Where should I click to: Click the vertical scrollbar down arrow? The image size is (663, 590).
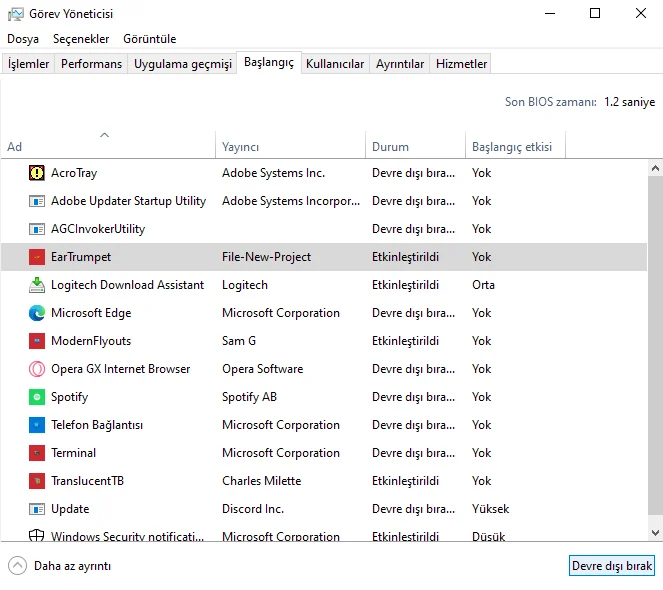click(655, 533)
